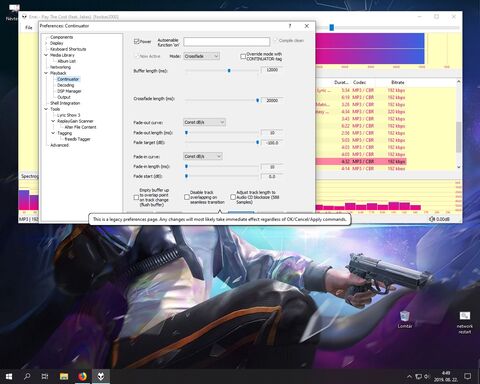This screenshot has width=480, height=384.
Task: Open DSP Manager preferences page
Action: pyautogui.click(x=69, y=91)
